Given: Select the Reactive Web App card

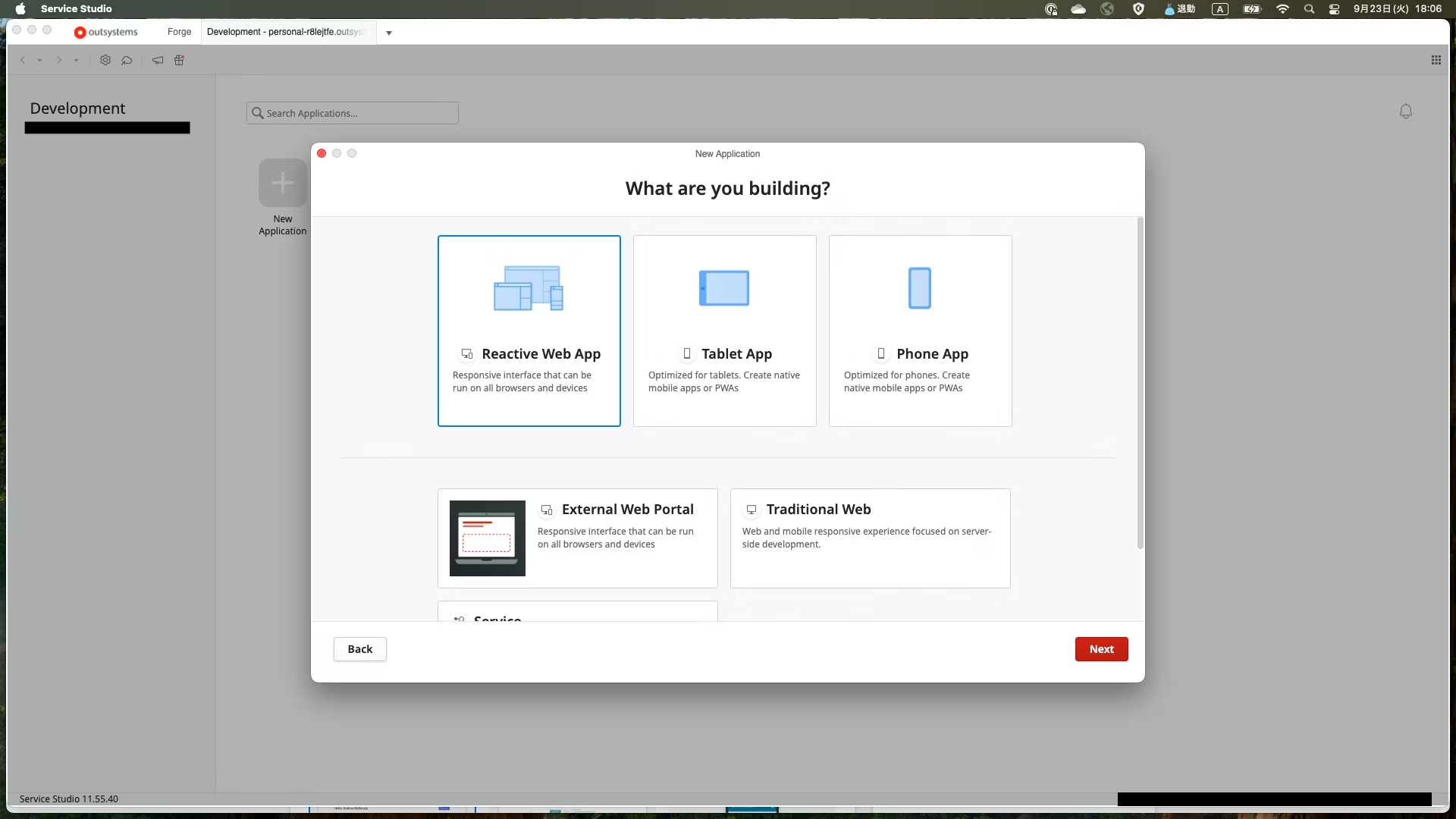Looking at the screenshot, I should coord(529,331).
